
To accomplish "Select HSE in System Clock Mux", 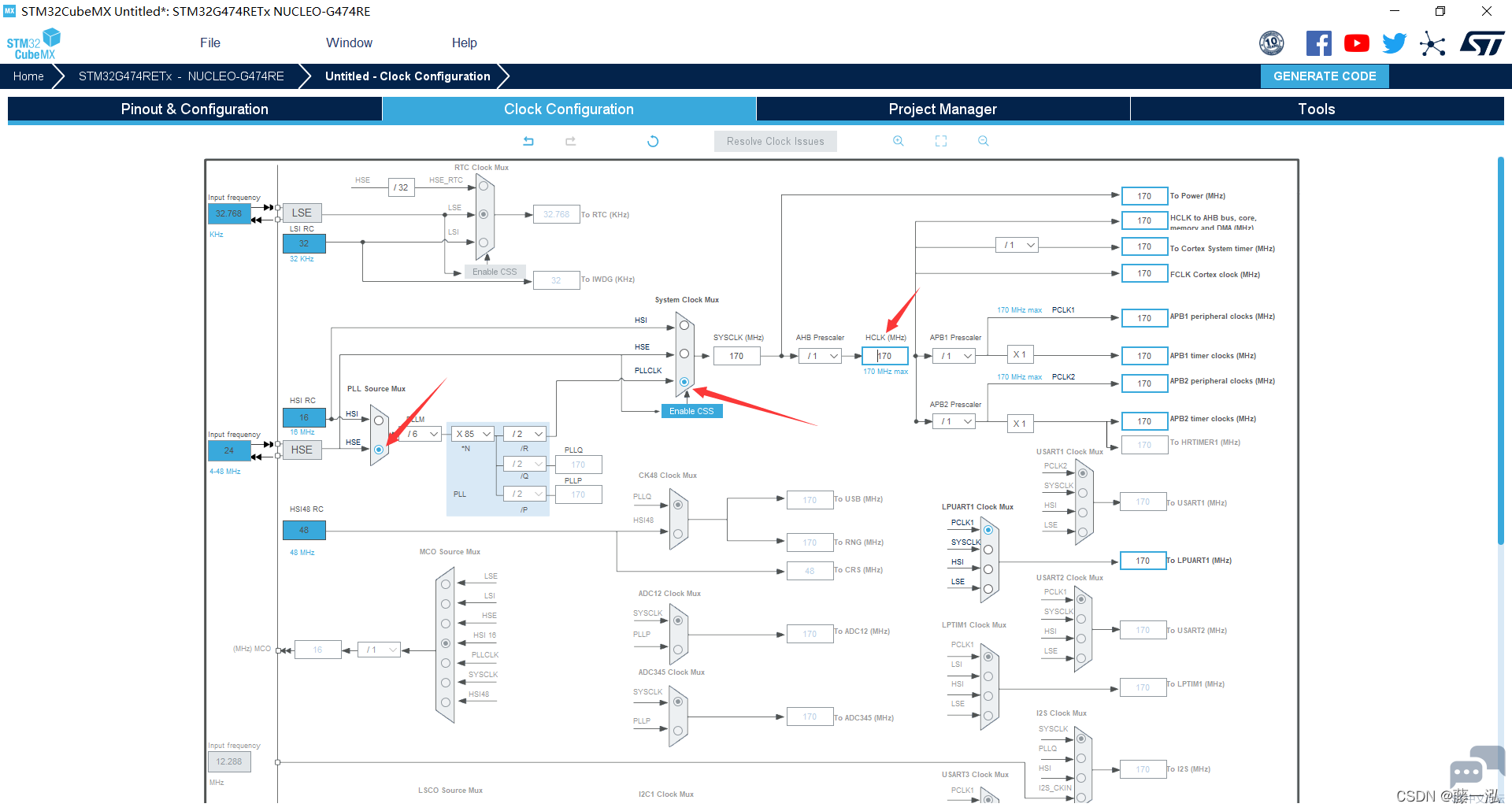I will [684, 354].
